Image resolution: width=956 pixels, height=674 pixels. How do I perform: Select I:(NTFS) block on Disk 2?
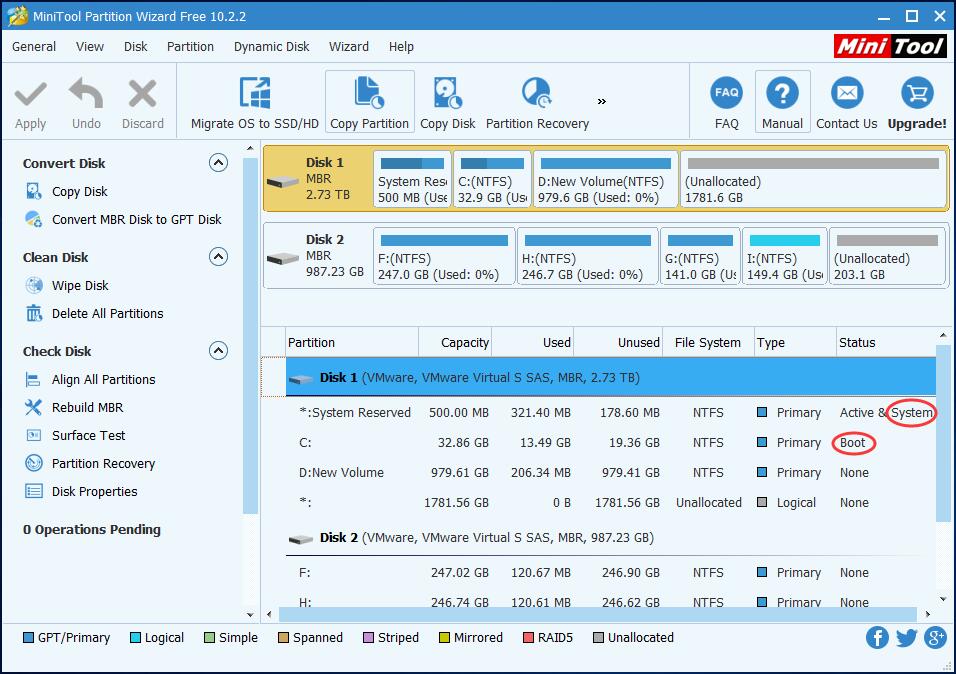coord(785,256)
